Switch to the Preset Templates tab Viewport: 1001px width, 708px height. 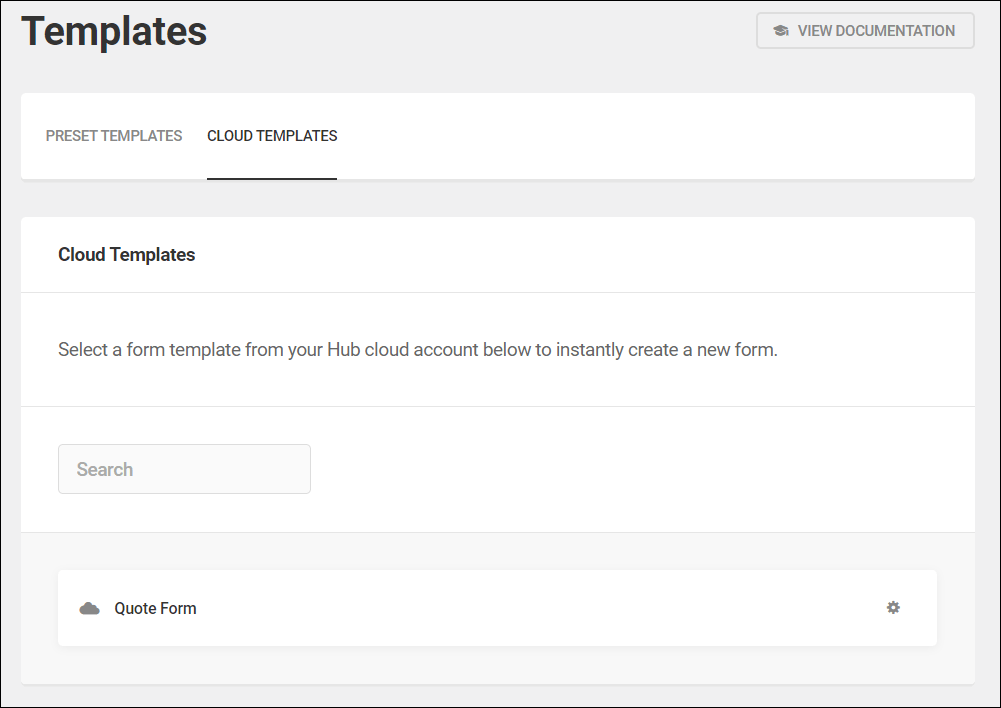113,135
